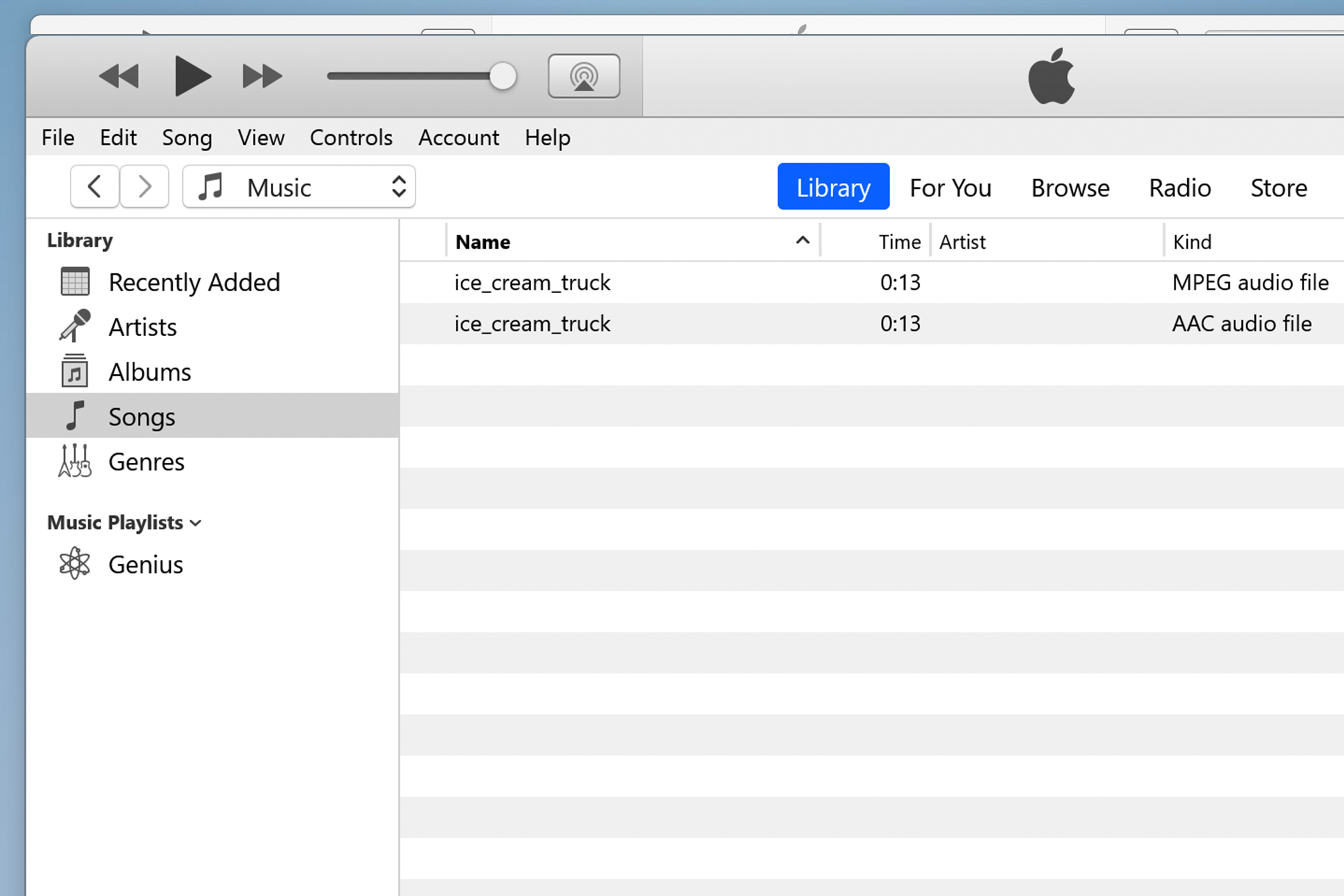Open the Help menu
Image resolution: width=1344 pixels, height=896 pixels.
click(x=548, y=138)
